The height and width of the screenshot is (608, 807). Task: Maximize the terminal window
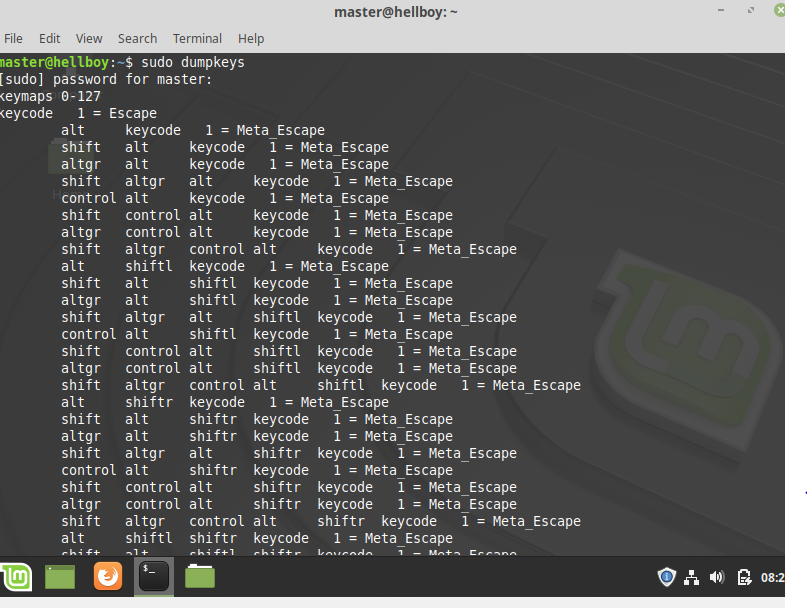[751, 10]
